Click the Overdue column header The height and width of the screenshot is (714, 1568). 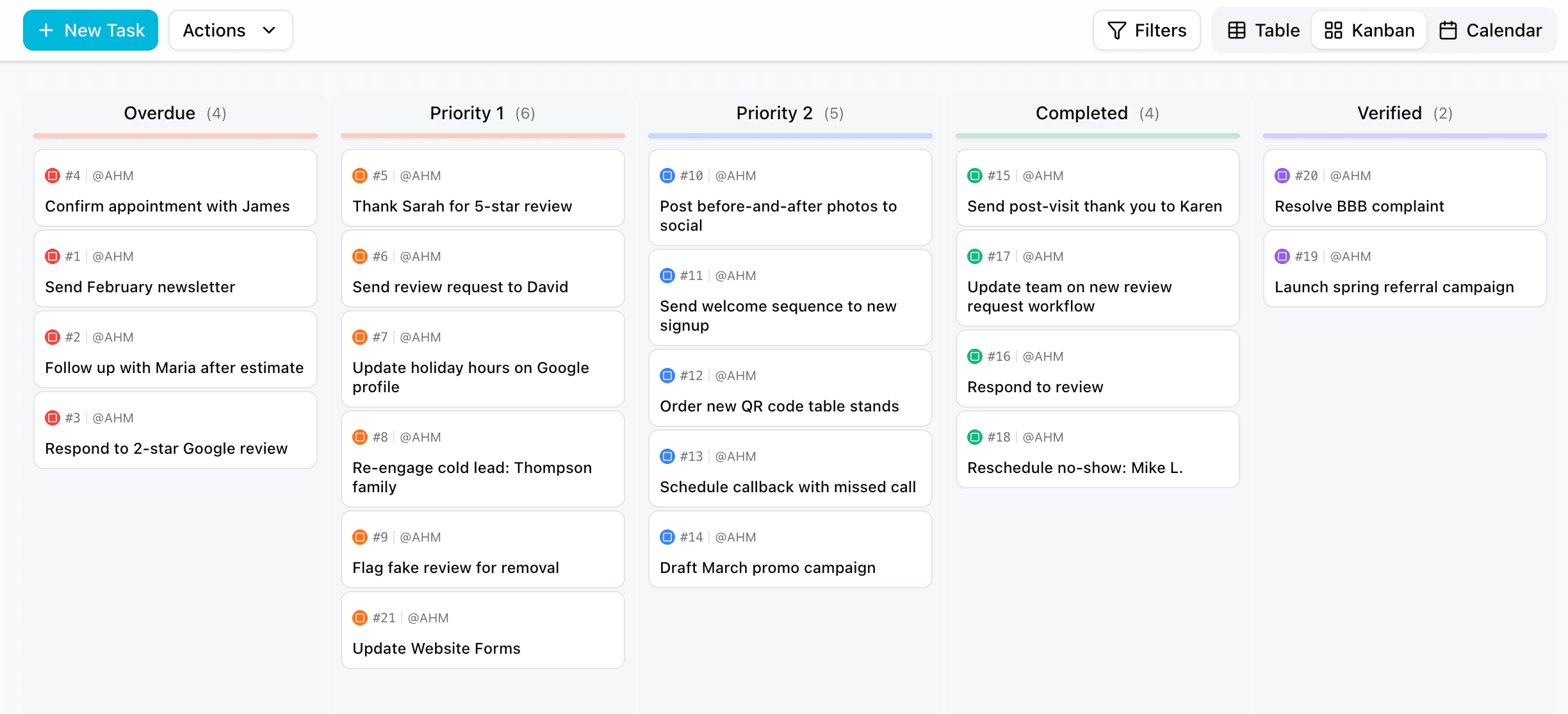tap(175, 113)
